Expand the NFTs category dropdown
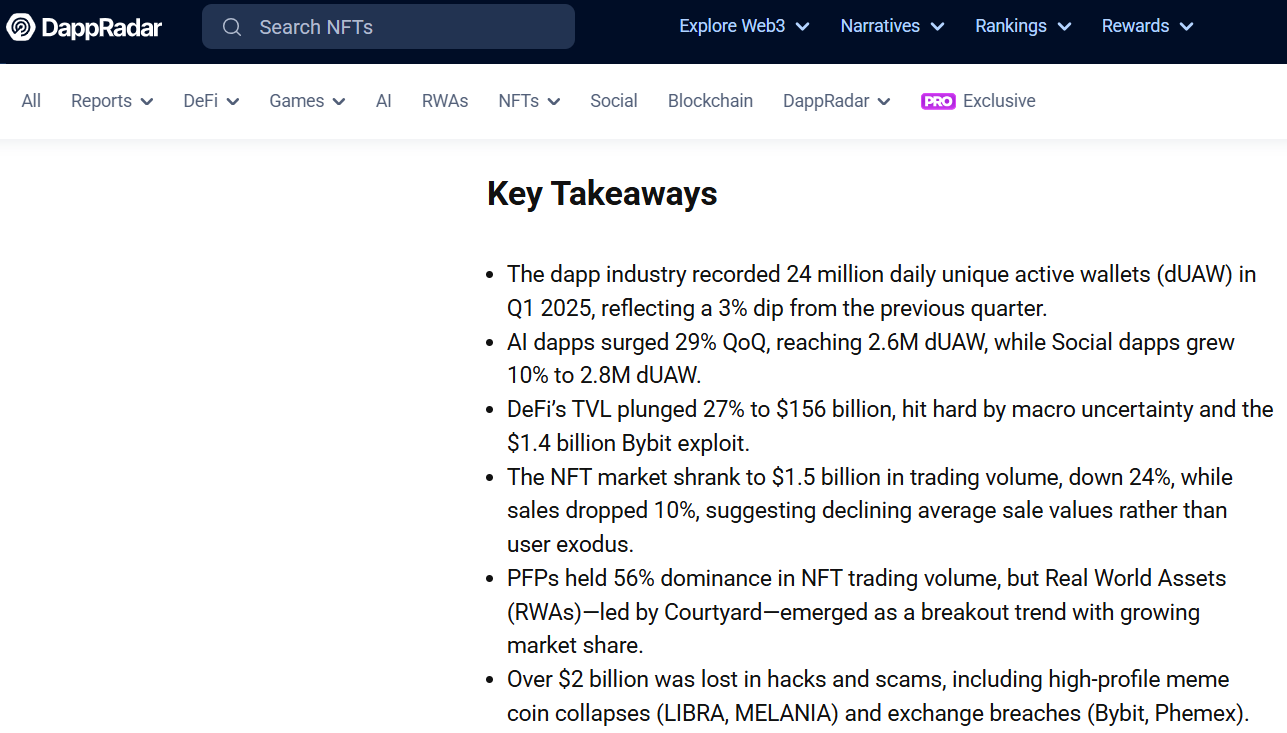 [529, 101]
